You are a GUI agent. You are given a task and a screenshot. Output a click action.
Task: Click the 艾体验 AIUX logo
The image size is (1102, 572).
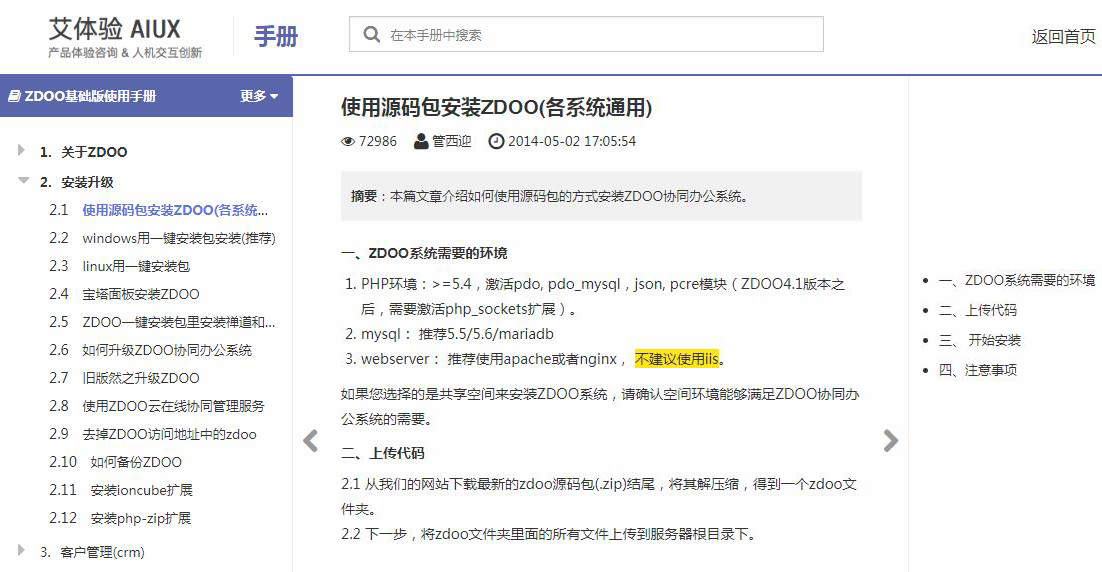coord(125,37)
